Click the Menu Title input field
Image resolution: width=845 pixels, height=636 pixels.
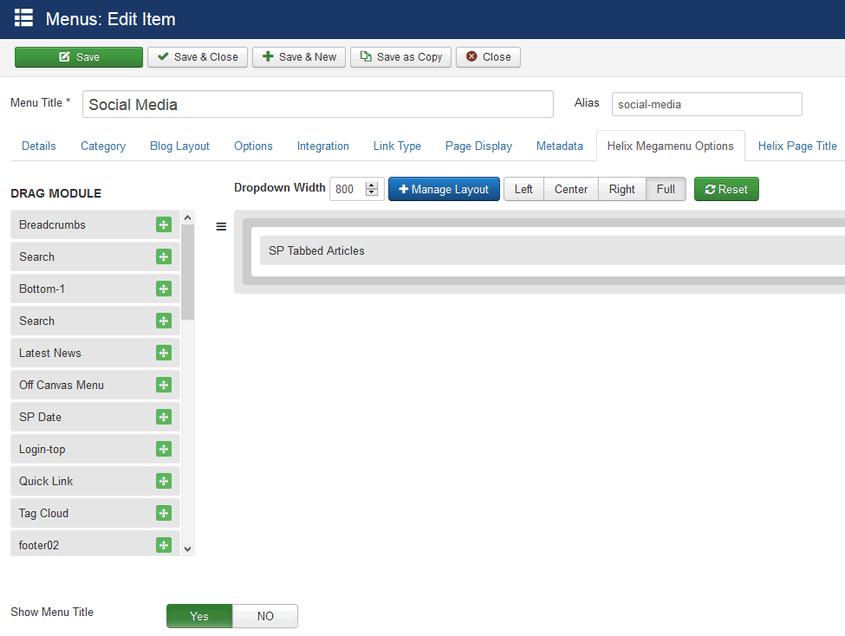pos(318,104)
